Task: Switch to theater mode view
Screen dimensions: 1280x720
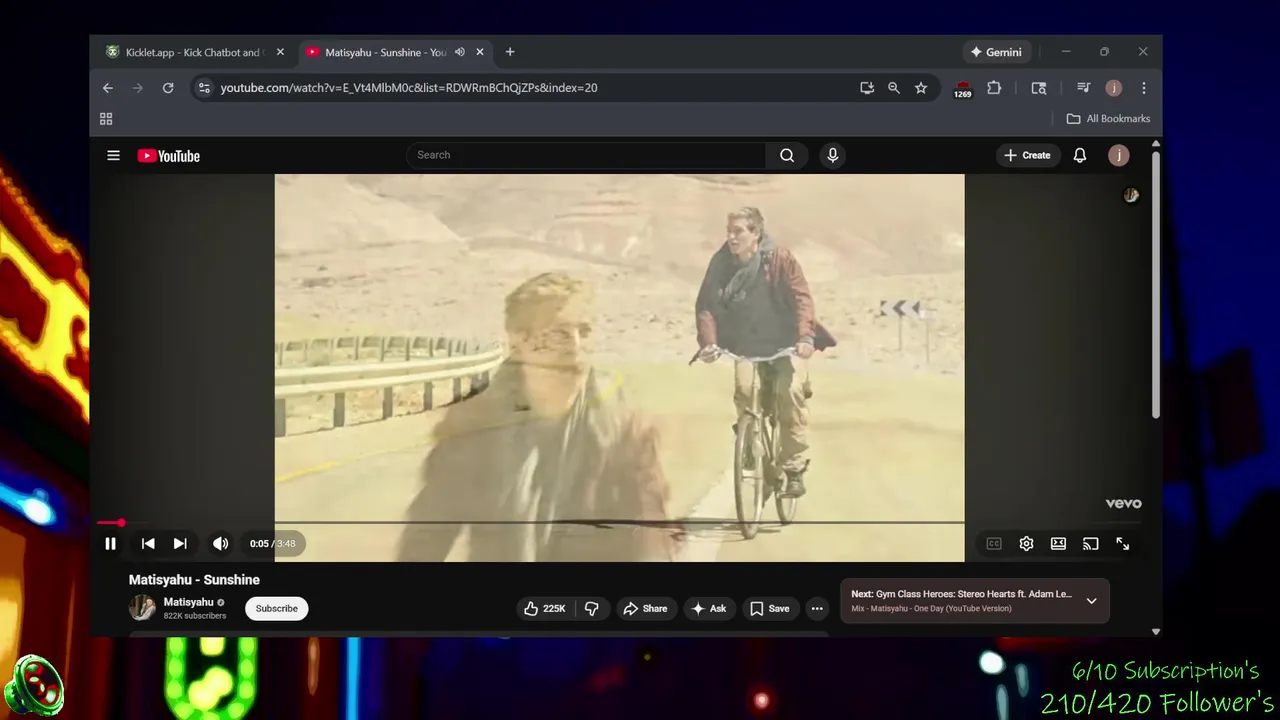Action: pos(1058,543)
